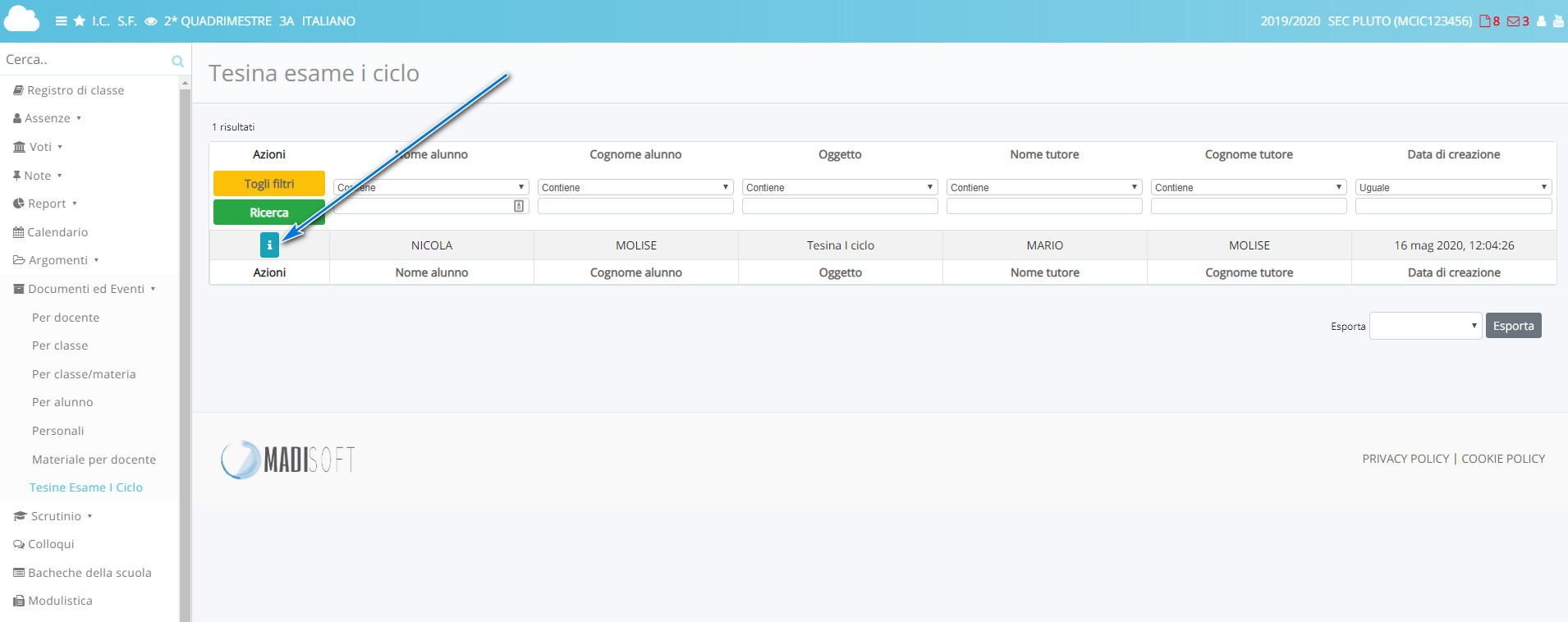Click the 2* QUADRIMESTRE header item
1568x622 pixels.
point(218,21)
